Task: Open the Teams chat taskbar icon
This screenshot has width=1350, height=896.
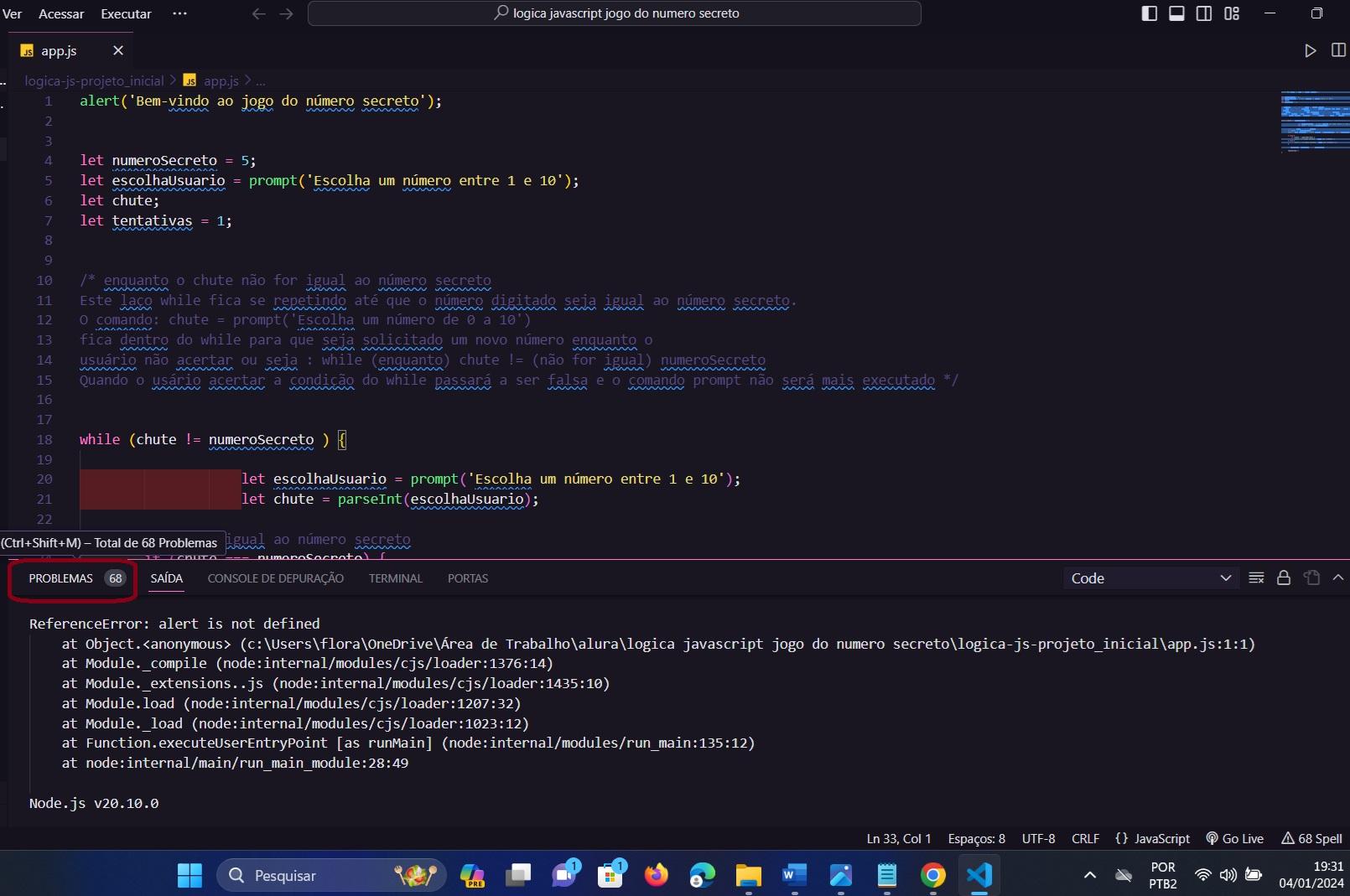Action: [564, 876]
